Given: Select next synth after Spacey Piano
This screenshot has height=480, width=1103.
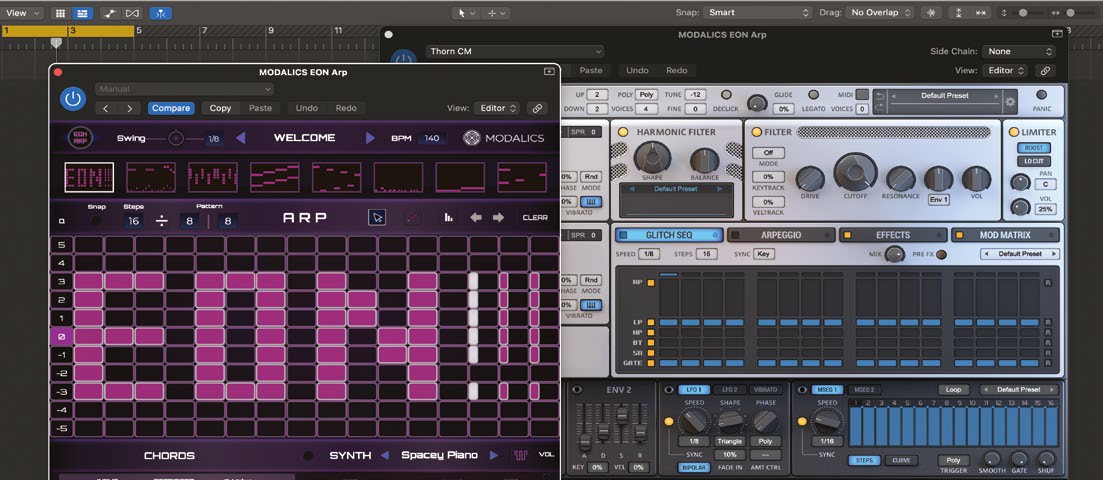Looking at the screenshot, I should point(494,455).
